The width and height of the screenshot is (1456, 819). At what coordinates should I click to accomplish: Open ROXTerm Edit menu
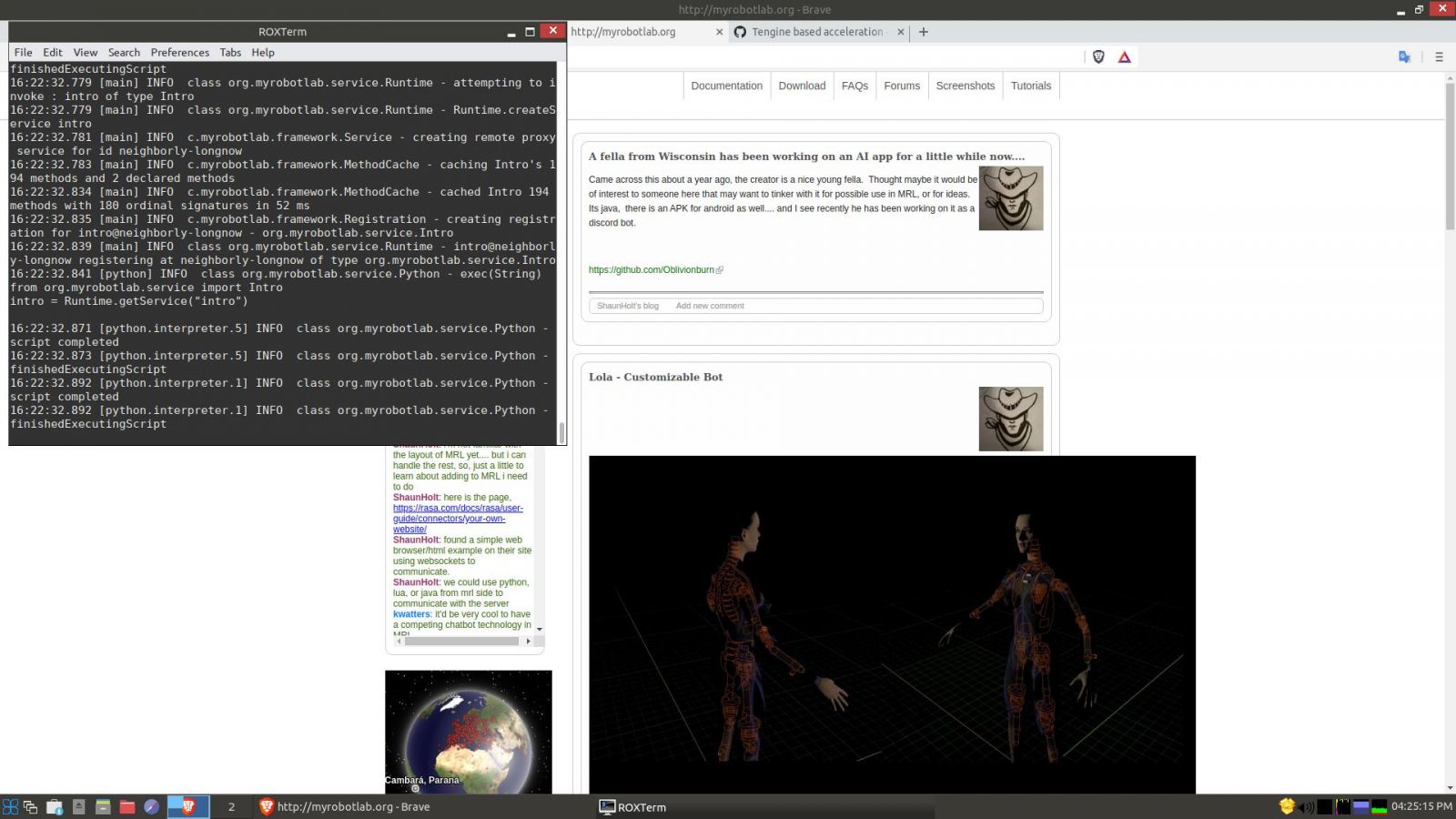coord(53,53)
